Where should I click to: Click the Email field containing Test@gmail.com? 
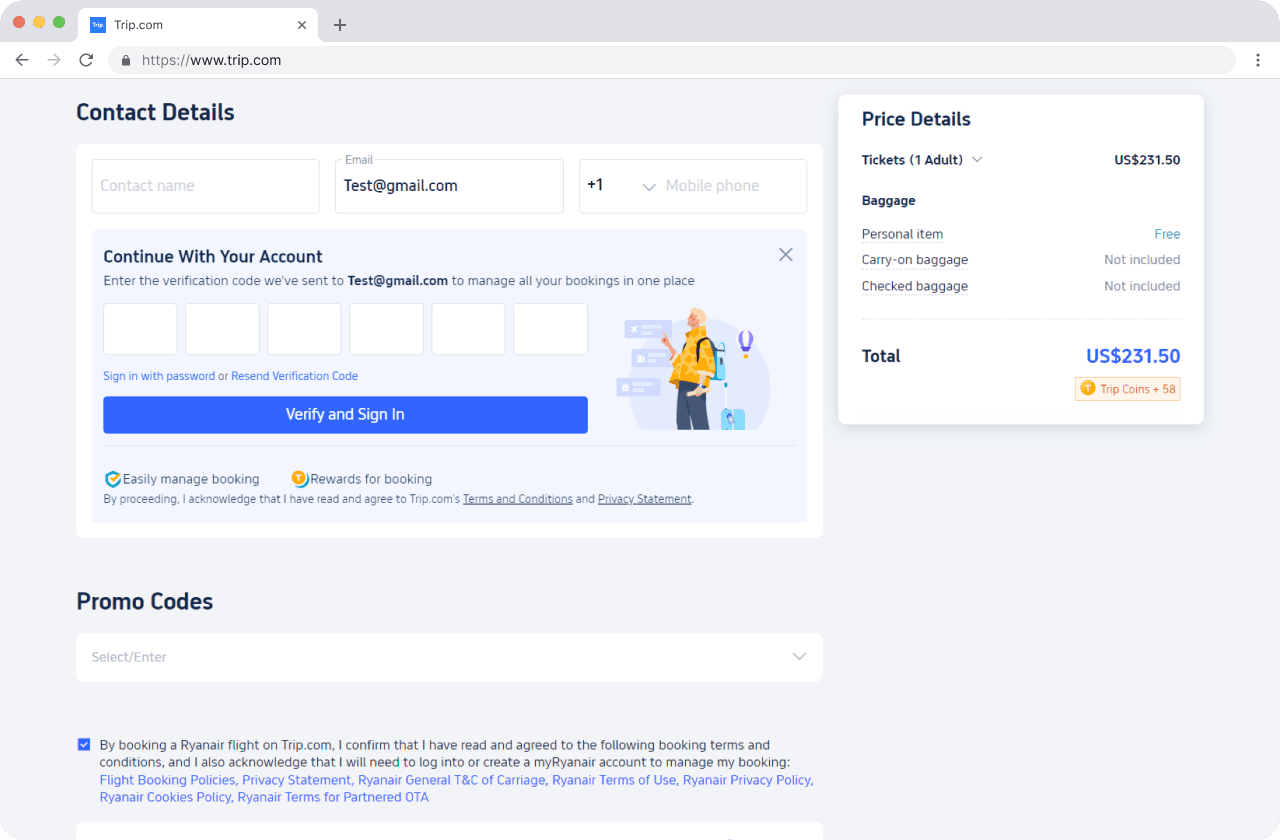click(x=449, y=186)
